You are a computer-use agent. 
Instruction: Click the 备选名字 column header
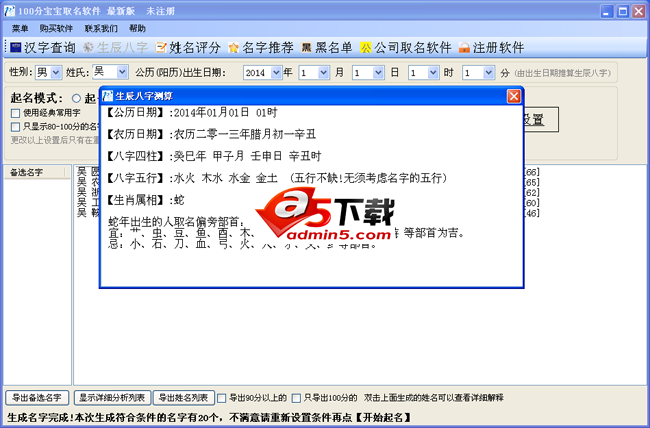pyautogui.click(x=36, y=172)
